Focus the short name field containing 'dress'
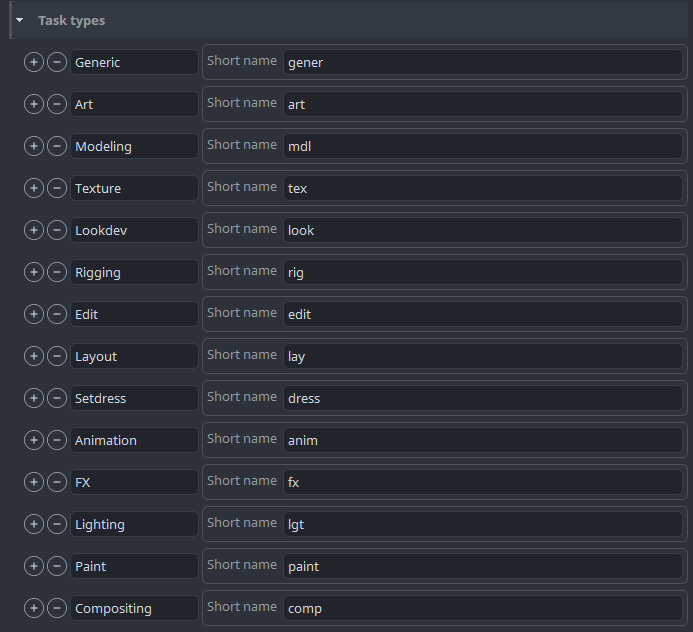This screenshot has height=632, width=693. click(482, 398)
